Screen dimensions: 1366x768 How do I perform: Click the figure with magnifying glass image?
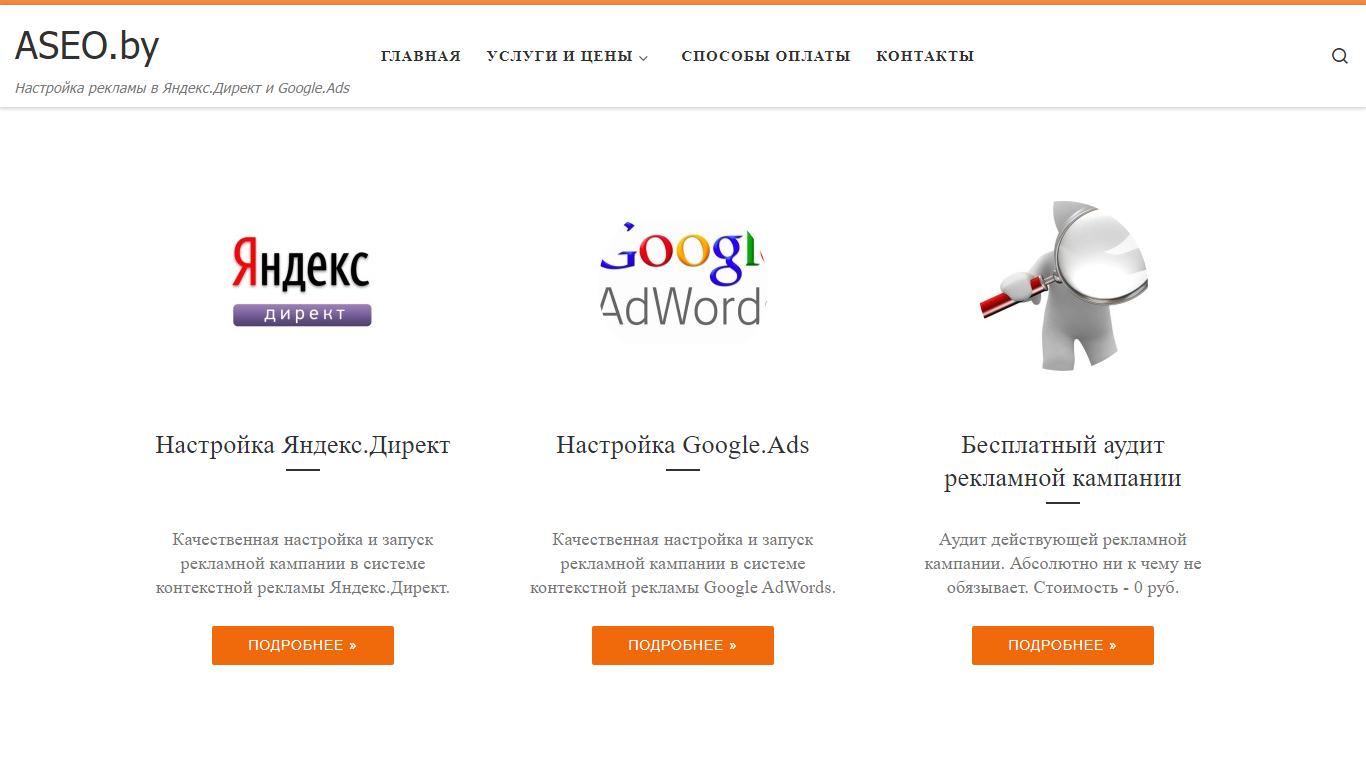(x=1063, y=286)
